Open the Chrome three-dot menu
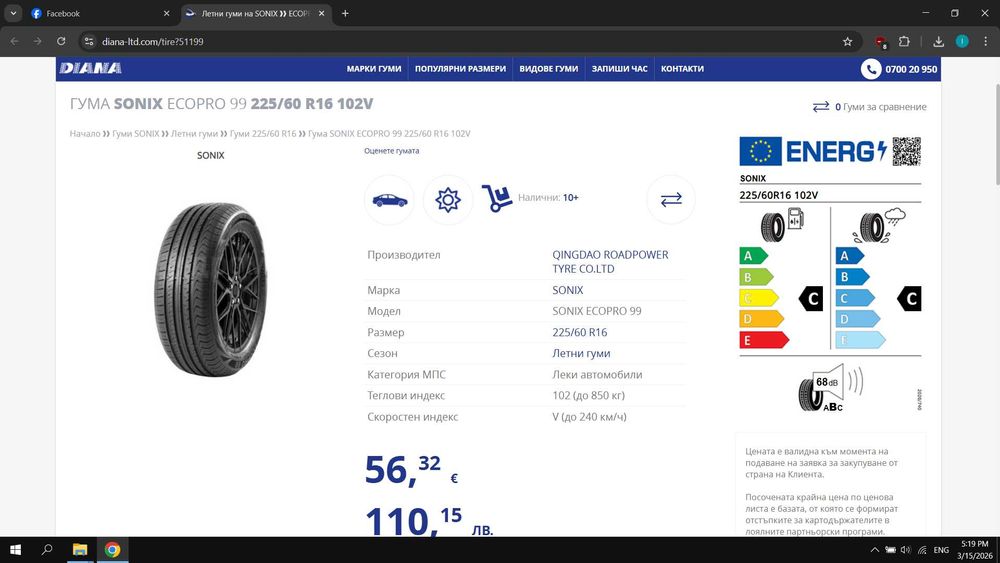 click(985, 41)
